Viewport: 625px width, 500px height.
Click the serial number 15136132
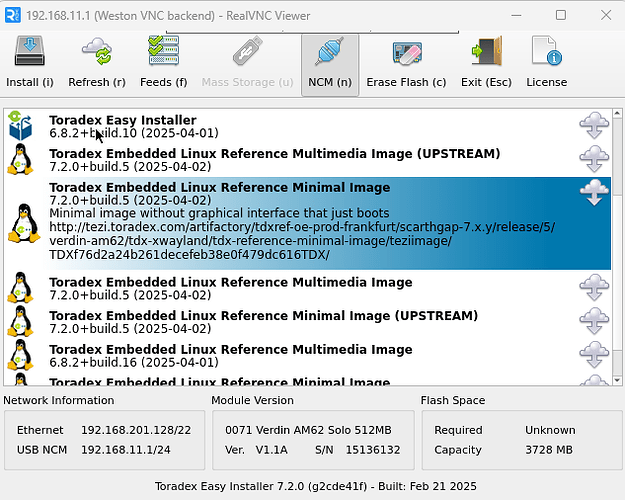coord(373,450)
